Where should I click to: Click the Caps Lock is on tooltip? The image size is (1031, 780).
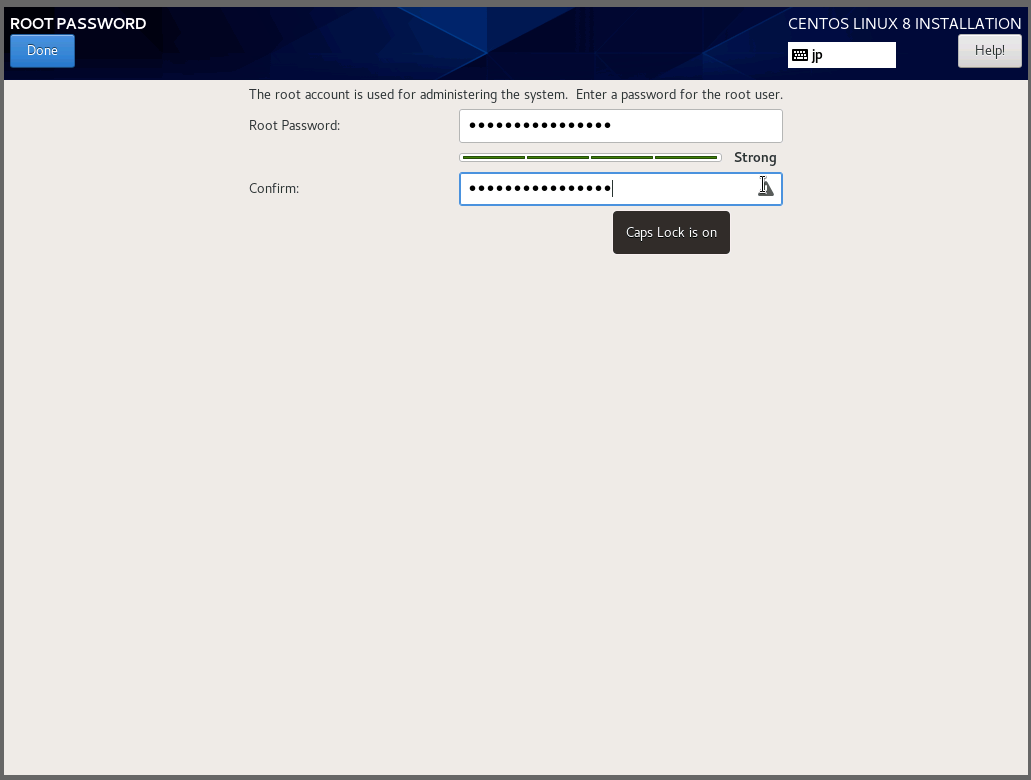click(x=671, y=232)
